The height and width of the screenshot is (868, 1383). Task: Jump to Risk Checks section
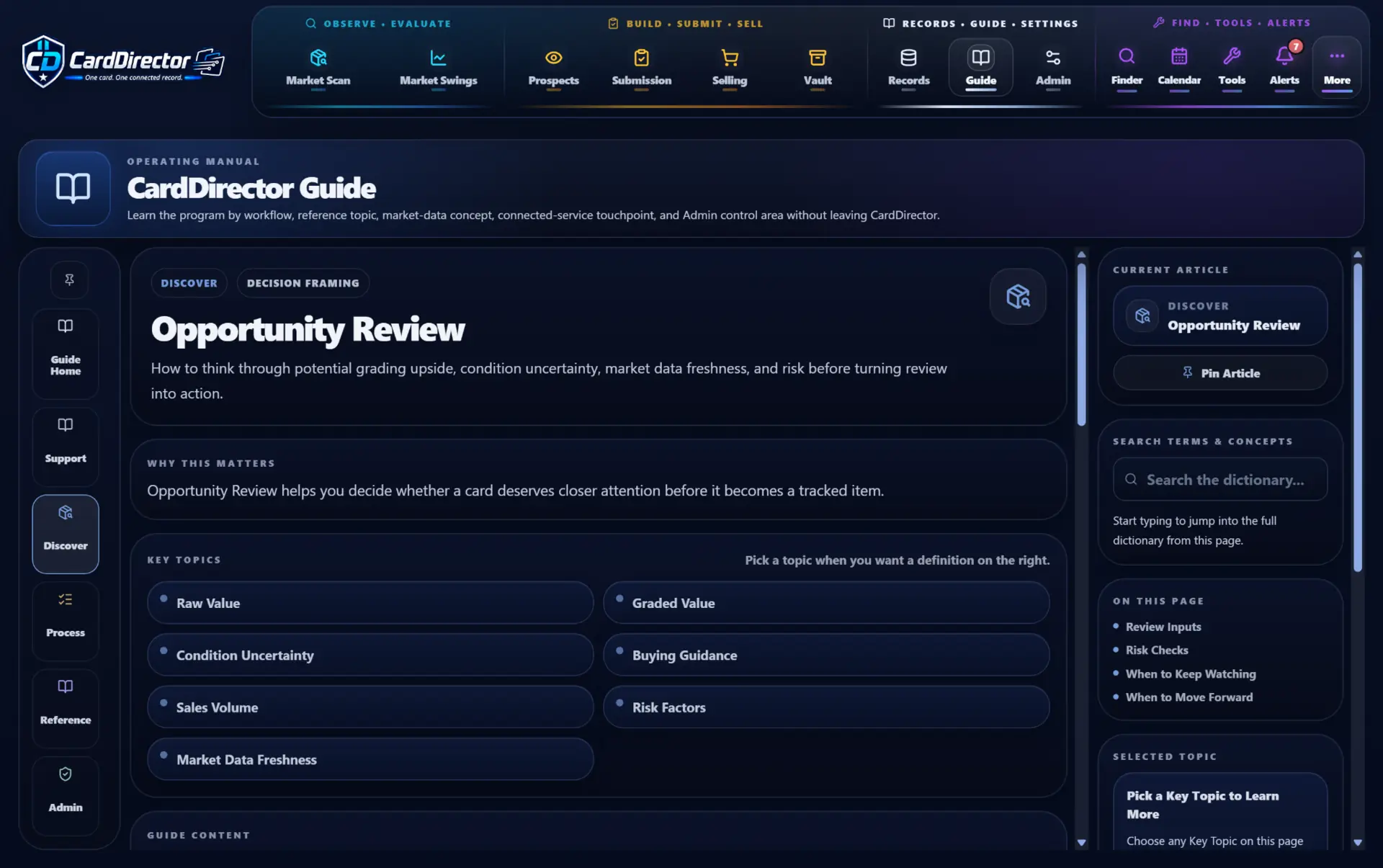click(1157, 650)
